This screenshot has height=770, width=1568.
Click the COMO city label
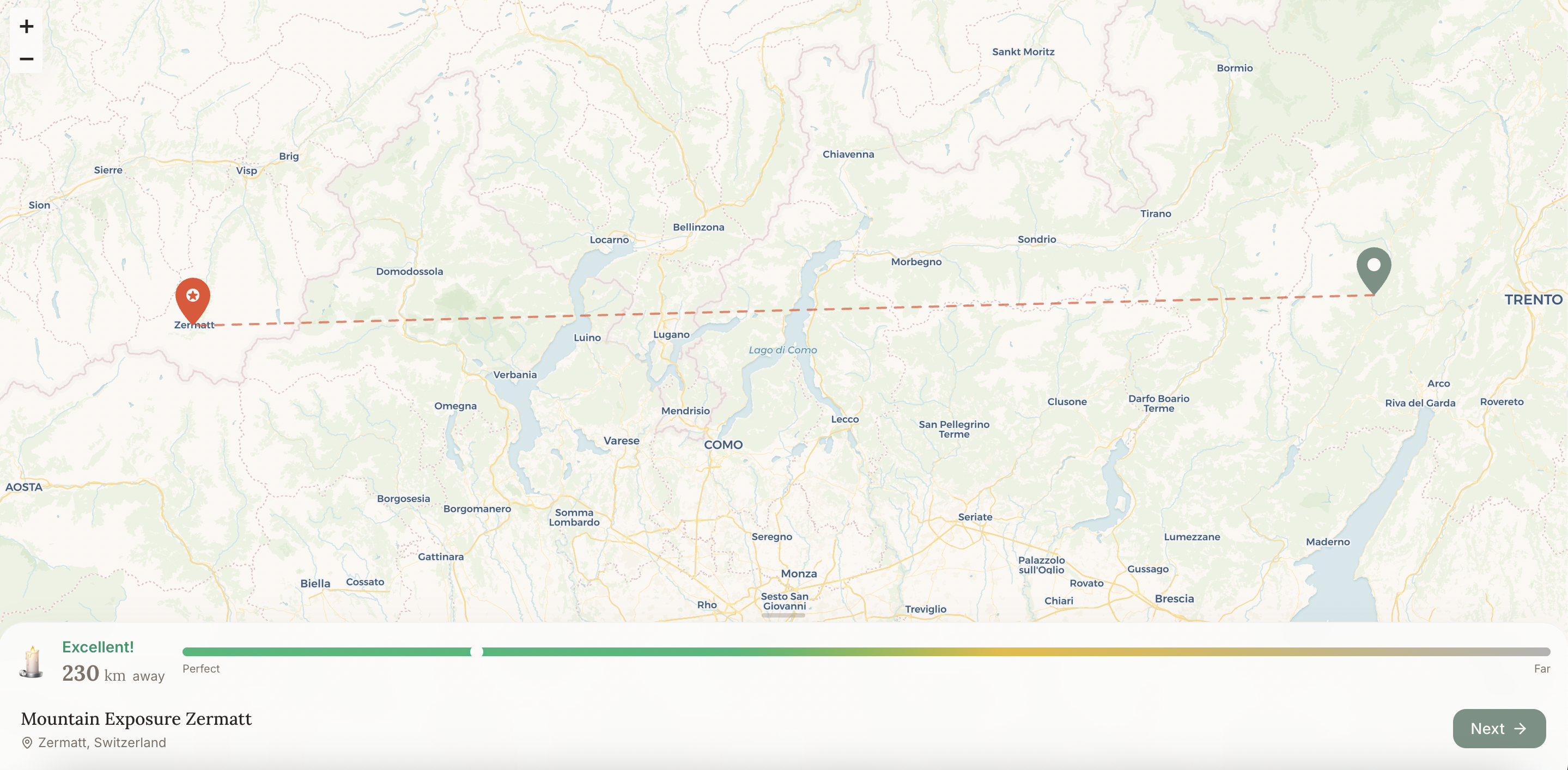[723, 444]
